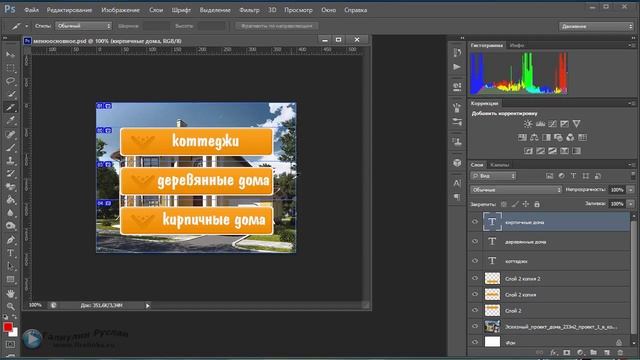Toggle visibility of the house project photo layer
The width and height of the screenshot is (640, 360).
(x=475, y=326)
